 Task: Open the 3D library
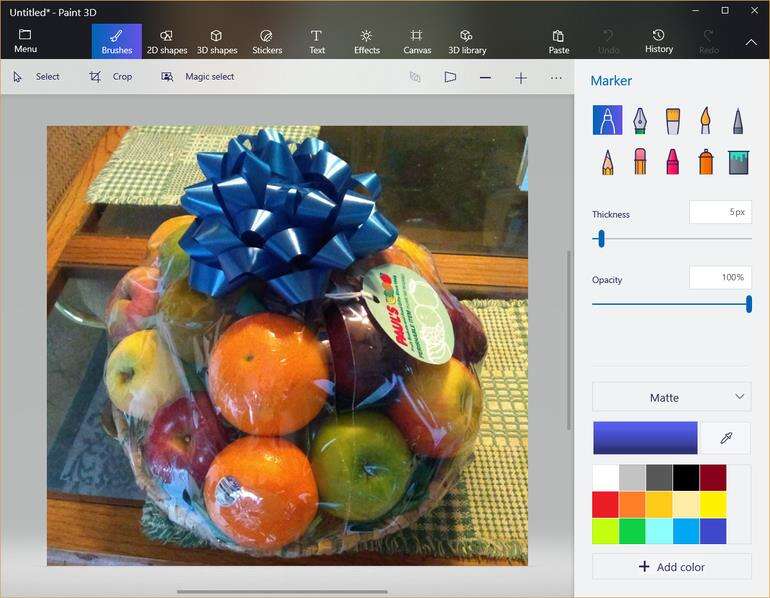[x=467, y=41]
